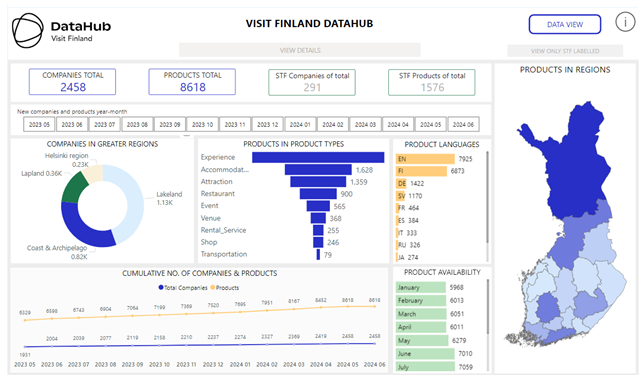Click the Event bar labelled 565
This screenshot has width=643, height=375.
(x=318, y=206)
